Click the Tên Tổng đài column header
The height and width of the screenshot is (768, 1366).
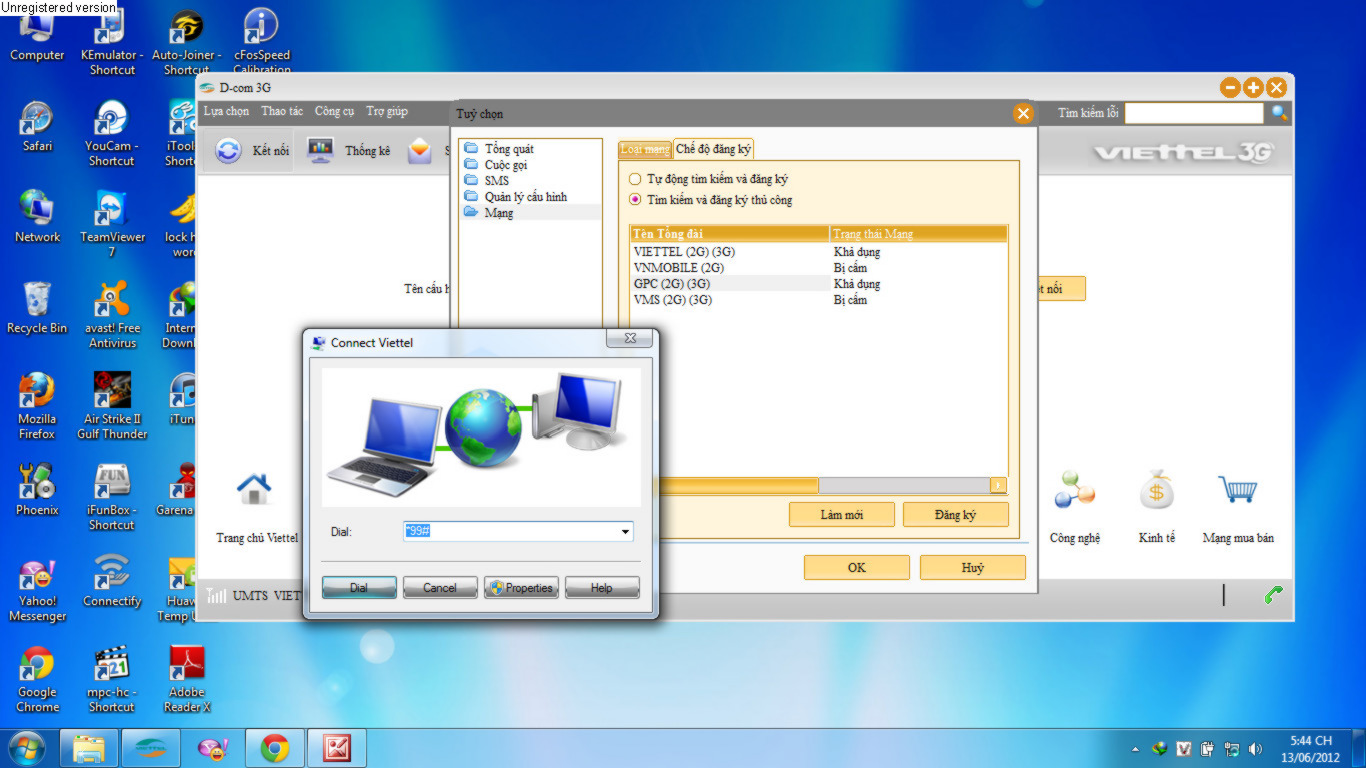730,234
